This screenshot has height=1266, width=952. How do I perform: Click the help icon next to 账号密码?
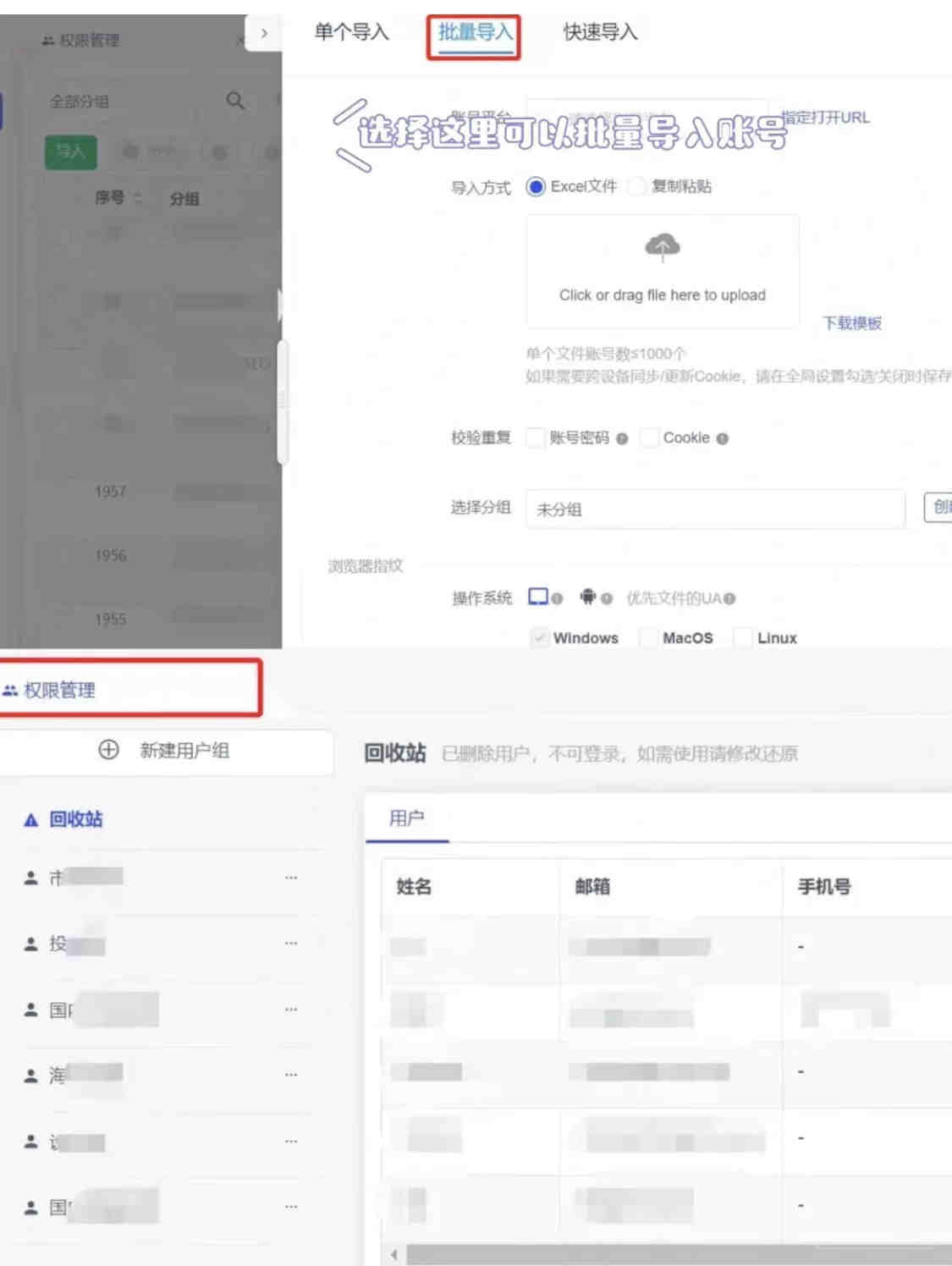tap(622, 438)
